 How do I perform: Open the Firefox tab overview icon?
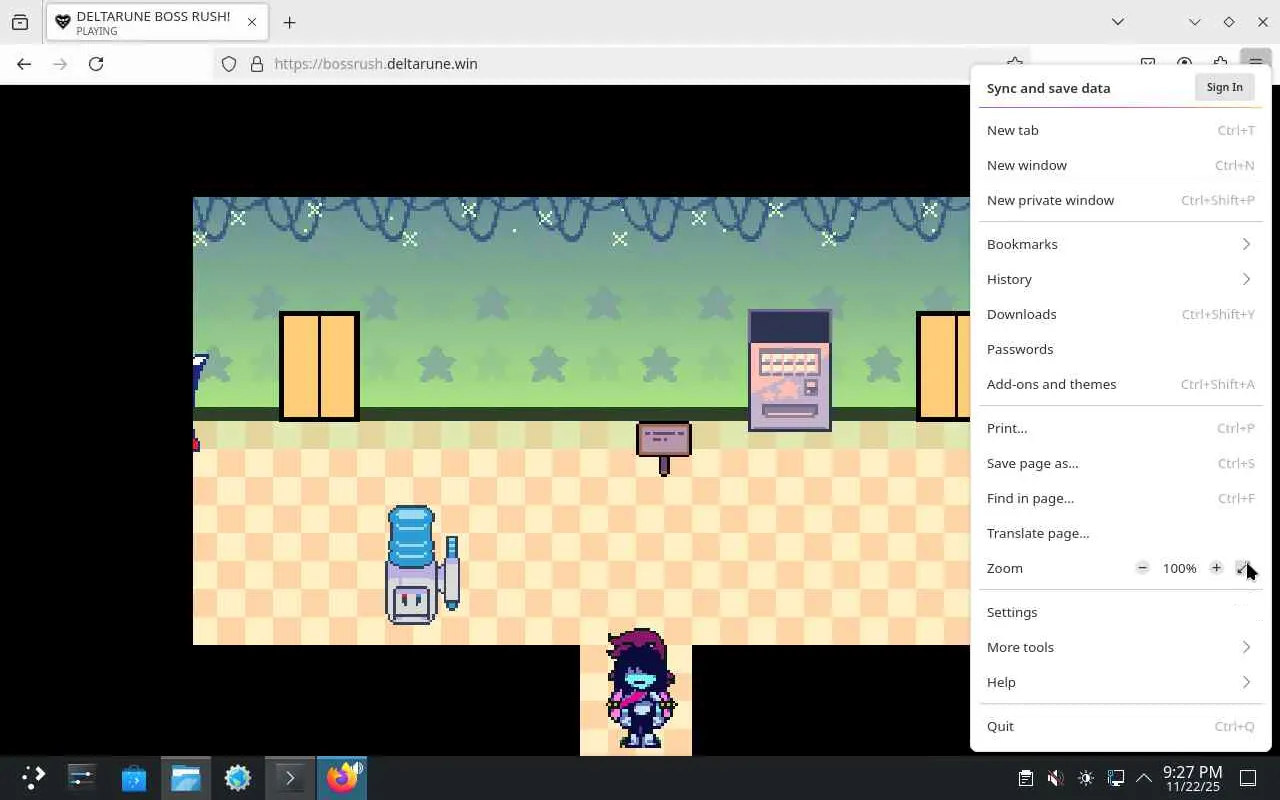click(x=20, y=22)
